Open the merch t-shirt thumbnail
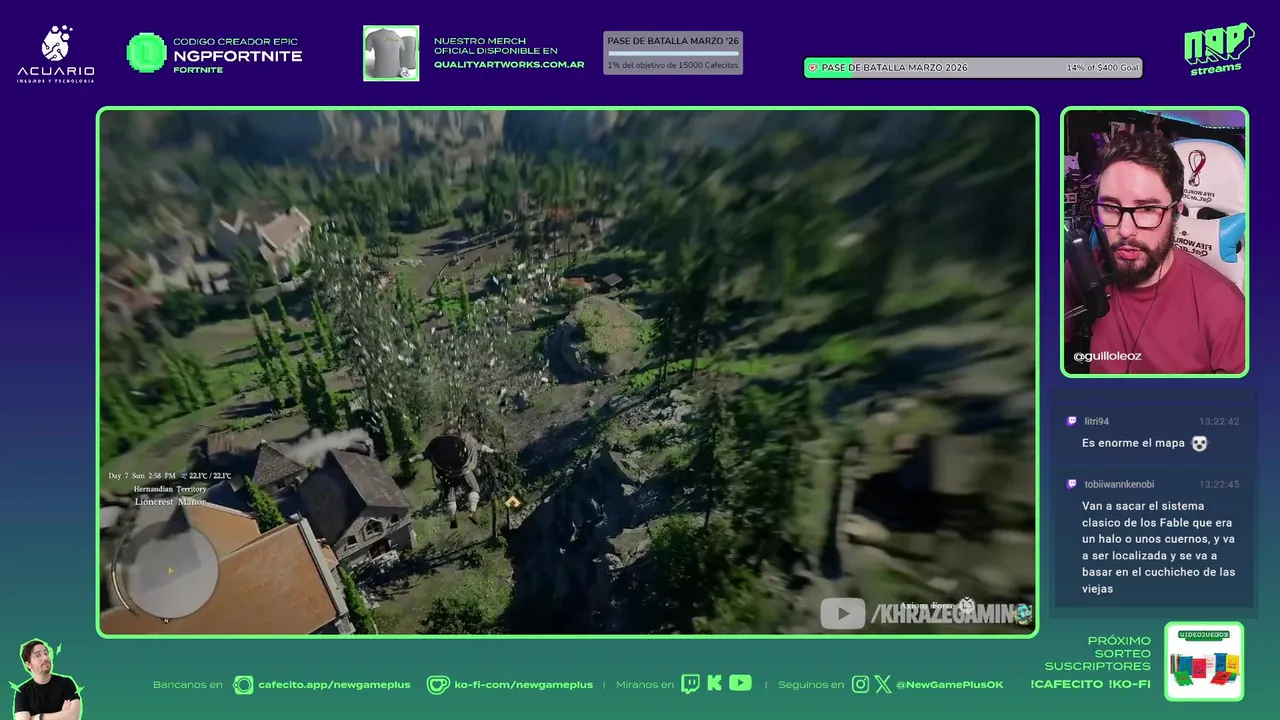This screenshot has height=720, width=1280. 391,53
